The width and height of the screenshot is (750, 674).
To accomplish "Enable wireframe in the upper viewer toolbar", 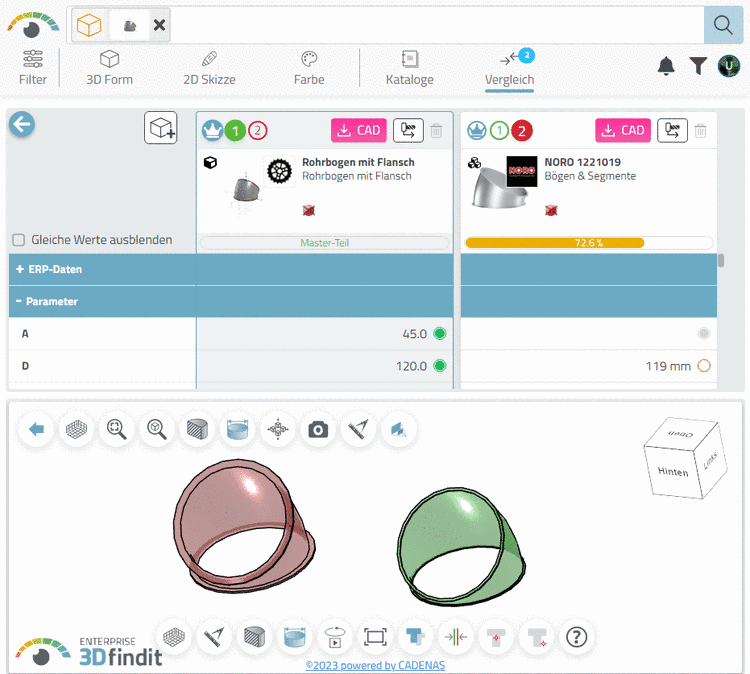I will pyautogui.click(x=77, y=430).
